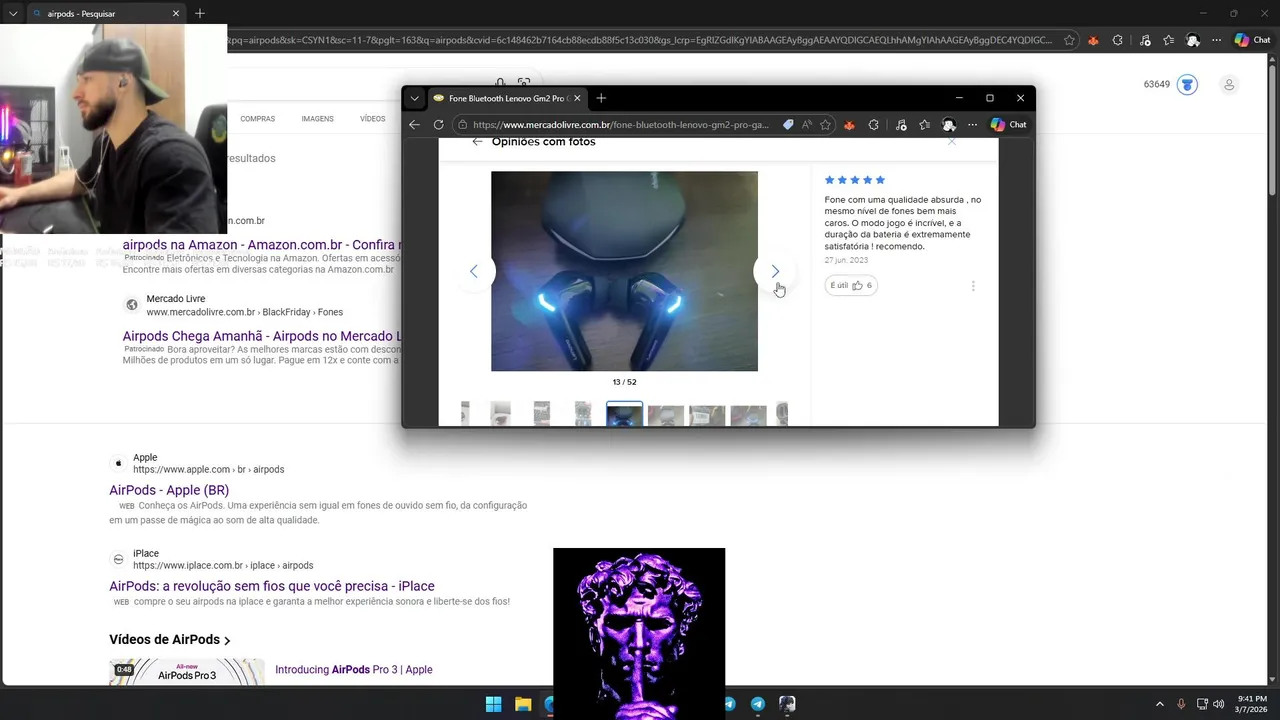Open Extensions puzzle icon in front window
The width and height of the screenshot is (1280, 720).
(874, 125)
